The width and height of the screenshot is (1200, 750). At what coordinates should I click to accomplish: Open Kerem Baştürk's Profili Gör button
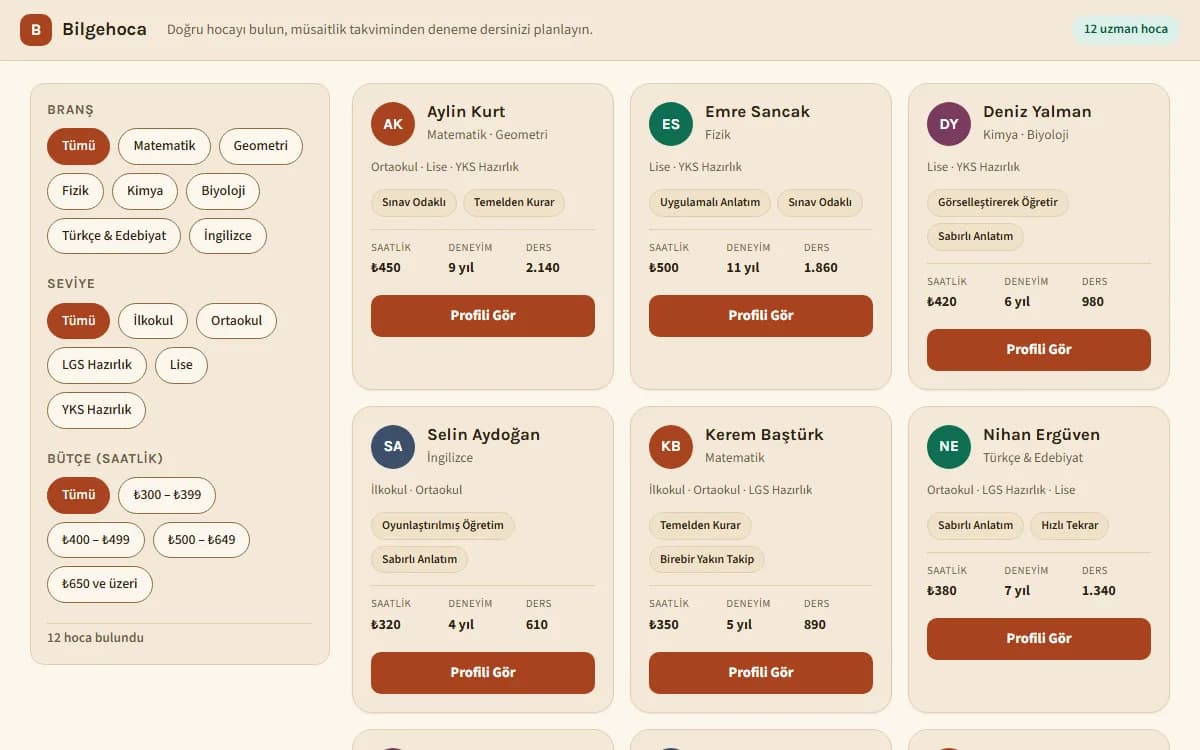[x=761, y=673]
